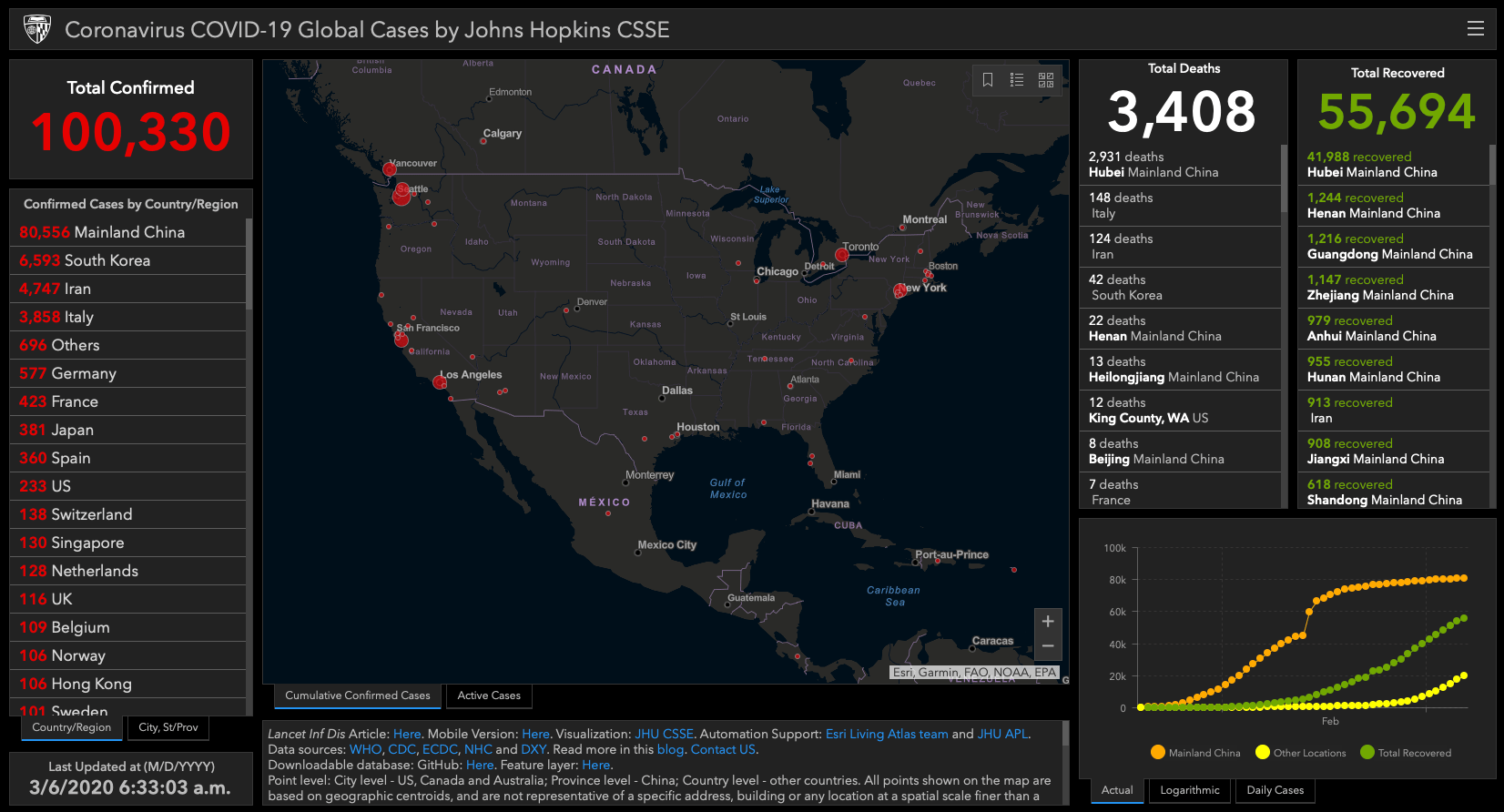Viewport: 1504px width, 812px height.
Task: Select Singapore in confirmed cases list
Action: tap(127, 543)
